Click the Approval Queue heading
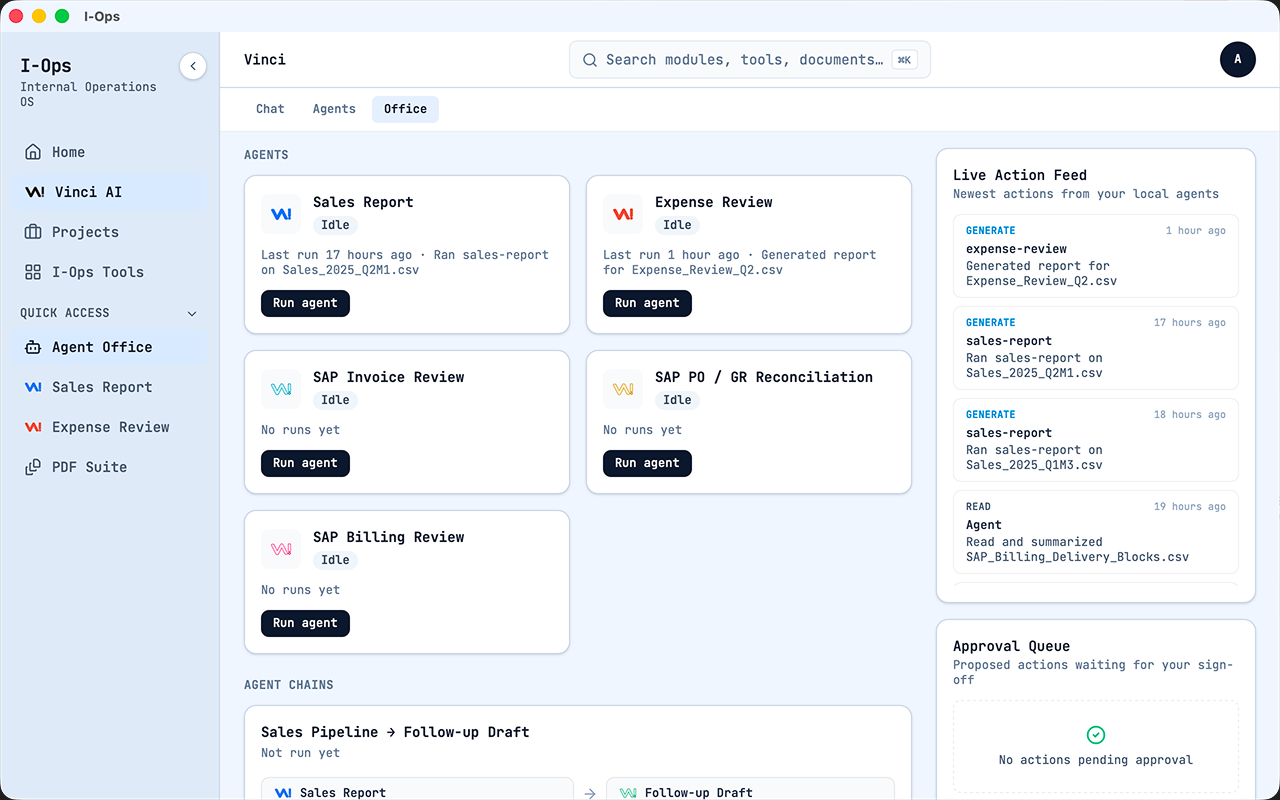This screenshot has width=1280, height=800. pos(1011,646)
